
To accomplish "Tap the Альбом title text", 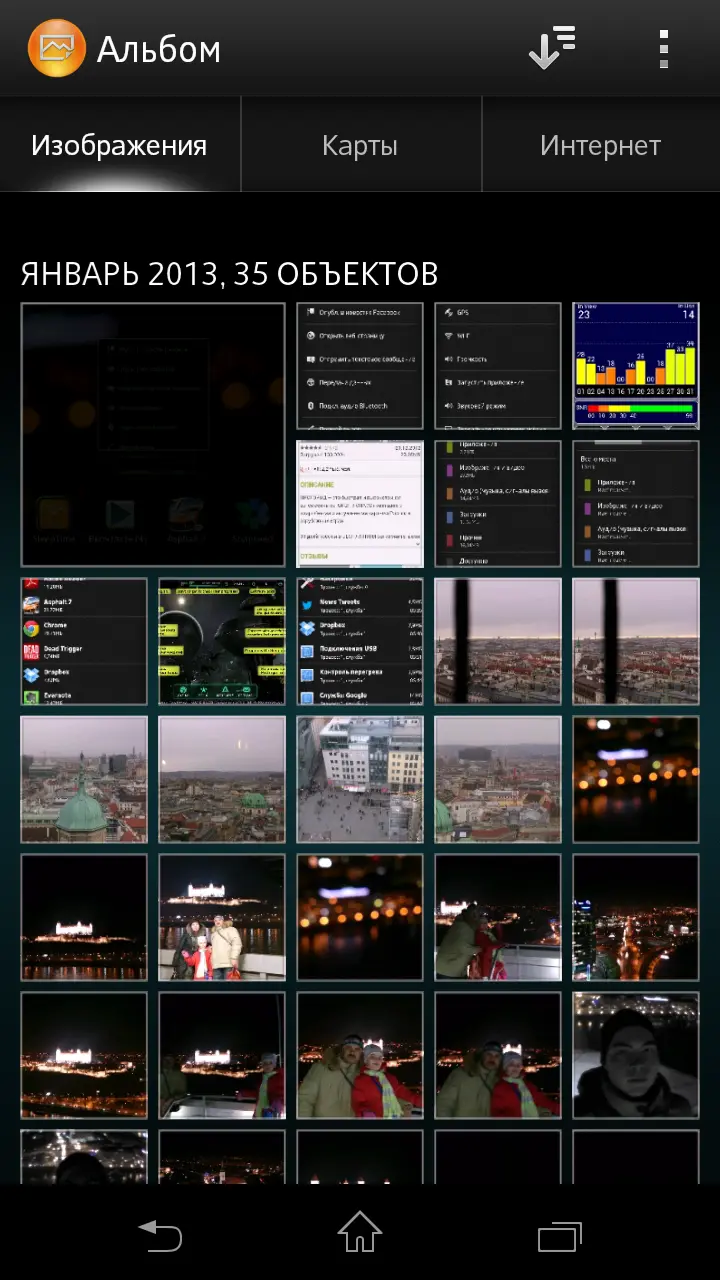I will coord(158,49).
